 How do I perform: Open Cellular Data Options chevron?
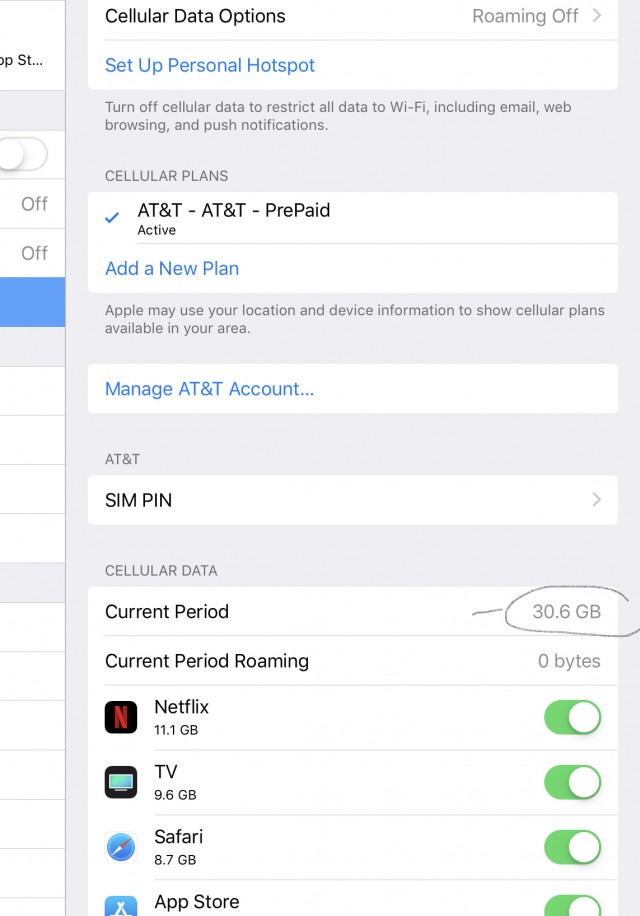tap(596, 15)
